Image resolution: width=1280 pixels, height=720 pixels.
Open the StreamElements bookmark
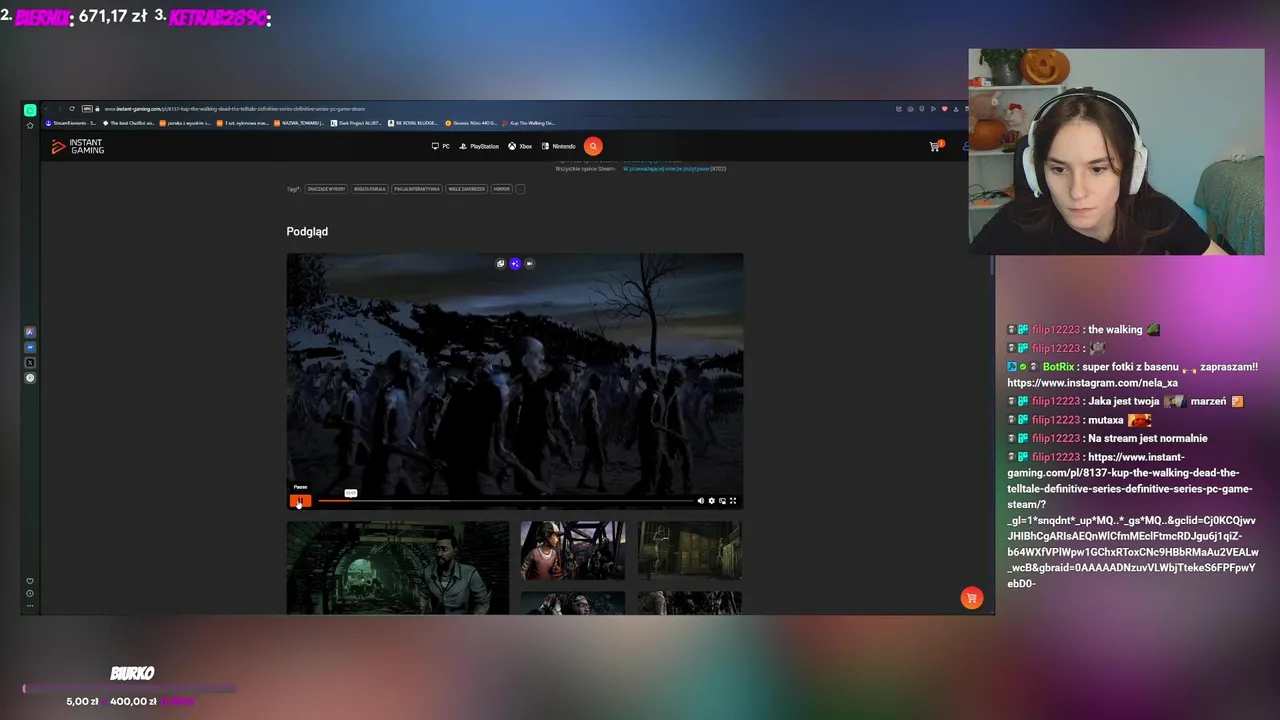[x=70, y=123]
